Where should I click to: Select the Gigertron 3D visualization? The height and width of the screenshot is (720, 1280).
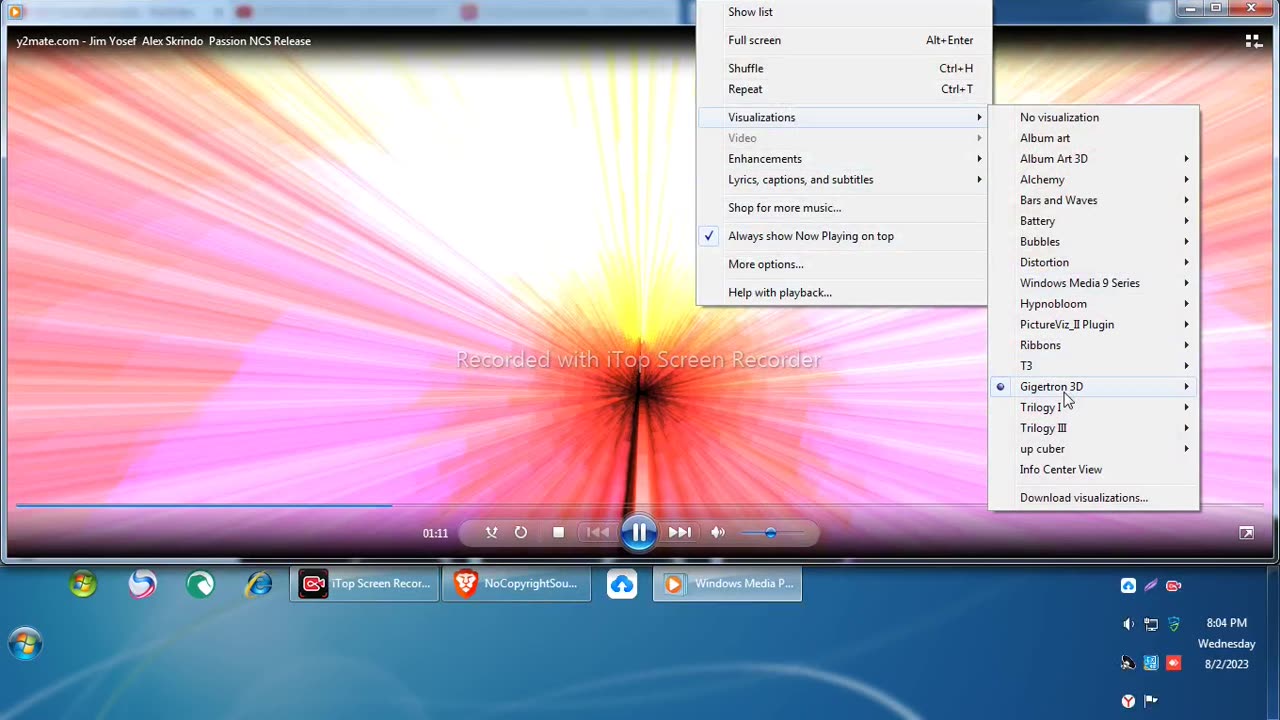[1094, 387]
